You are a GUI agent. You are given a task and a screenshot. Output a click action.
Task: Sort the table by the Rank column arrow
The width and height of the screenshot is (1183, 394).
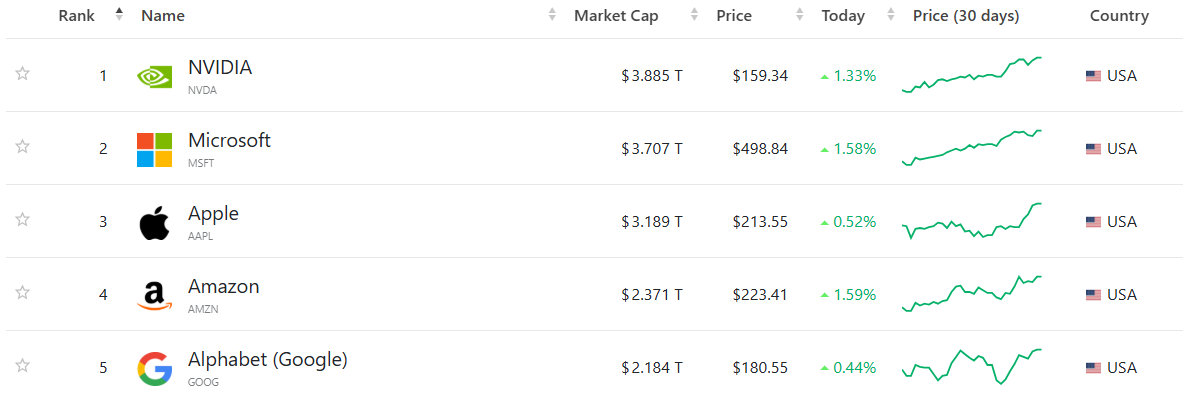[118, 15]
